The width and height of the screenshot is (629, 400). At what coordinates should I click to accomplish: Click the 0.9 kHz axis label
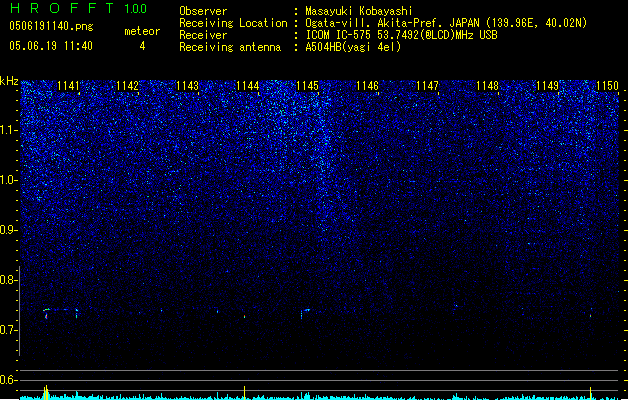click(8, 230)
